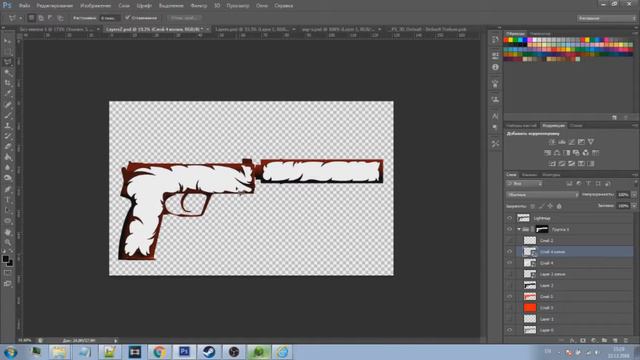640x360 pixels.
Task: Add a Hue/Saturation adjustment layer
Action: pyautogui.click(x=548, y=153)
